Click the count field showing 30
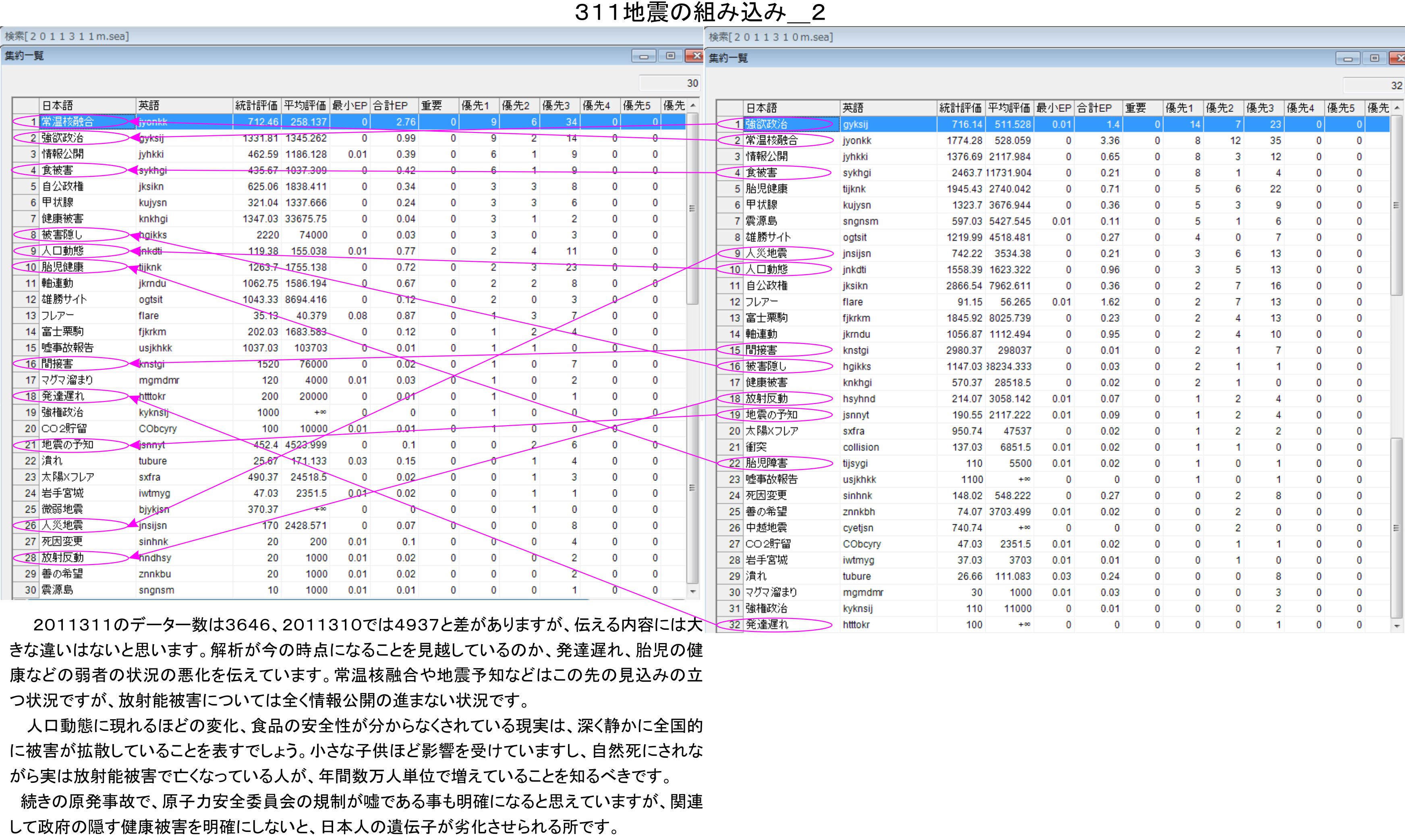This screenshot has height=840, width=1405. point(669,83)
